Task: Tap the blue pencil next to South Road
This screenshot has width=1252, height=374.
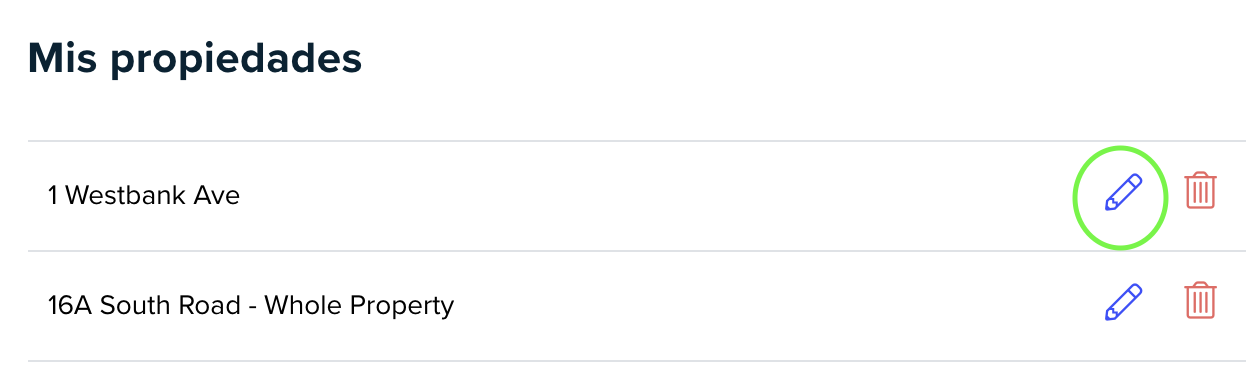Action: coord(1122,302)
